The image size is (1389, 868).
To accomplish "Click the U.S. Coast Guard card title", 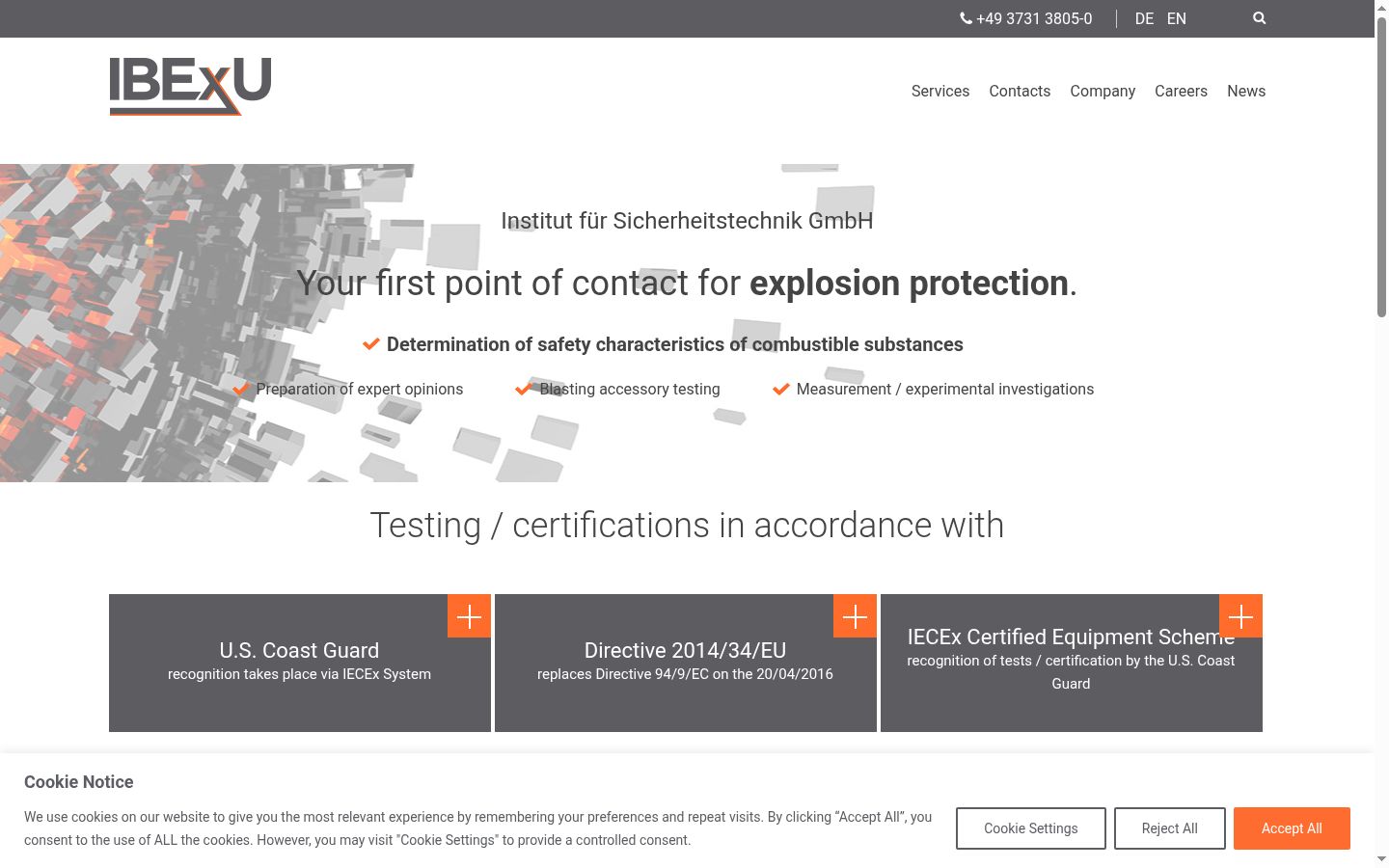I will (299, 650).
